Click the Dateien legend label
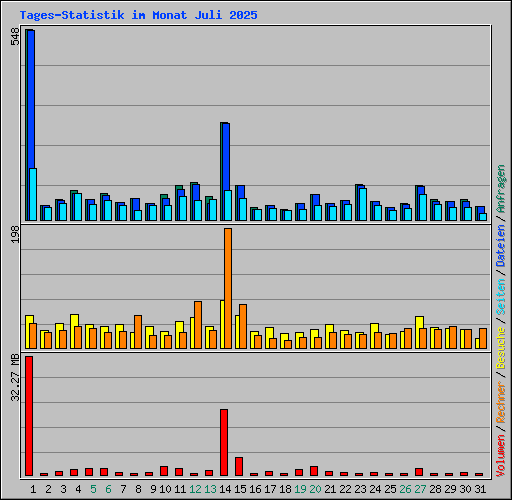This screenshot has height=500, width=512. pos(501,245)
